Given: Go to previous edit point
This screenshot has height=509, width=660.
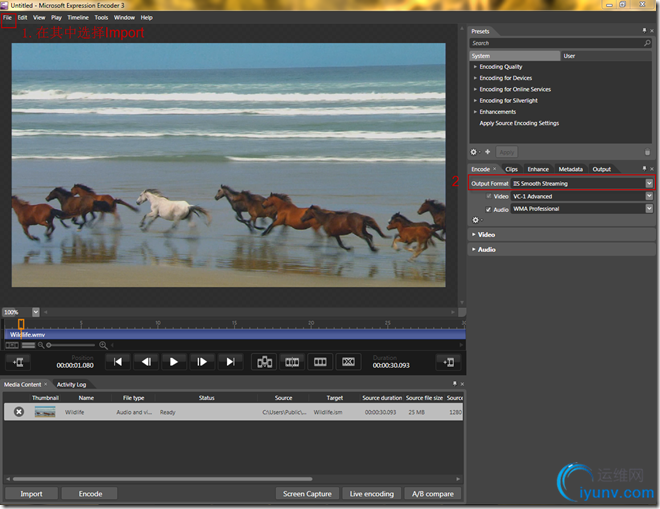Looking at the screenshot, I should pos(118,362).
